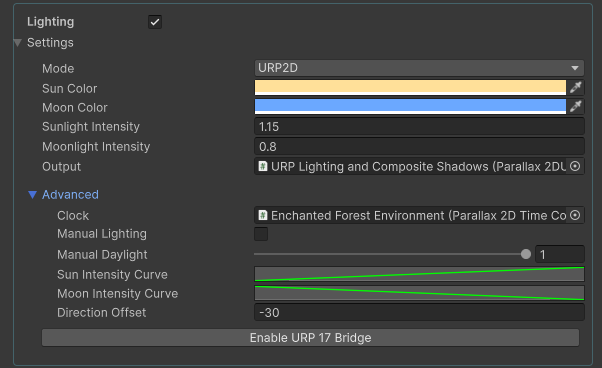Click script asset icon in Clock field

[x=263, y=215]
